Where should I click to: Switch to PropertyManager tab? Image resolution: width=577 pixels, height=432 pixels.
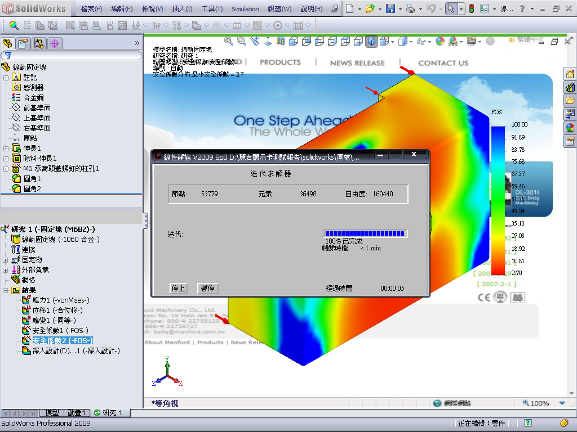pyautogui.click(x=23, y=43)
